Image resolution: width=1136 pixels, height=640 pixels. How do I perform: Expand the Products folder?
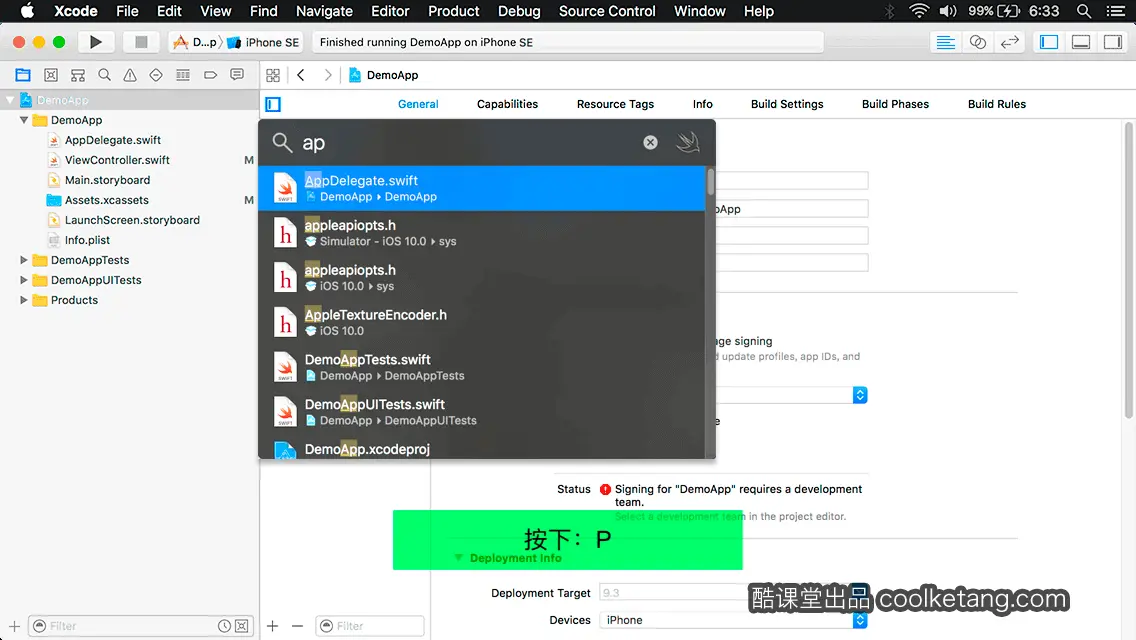point(24,299)
